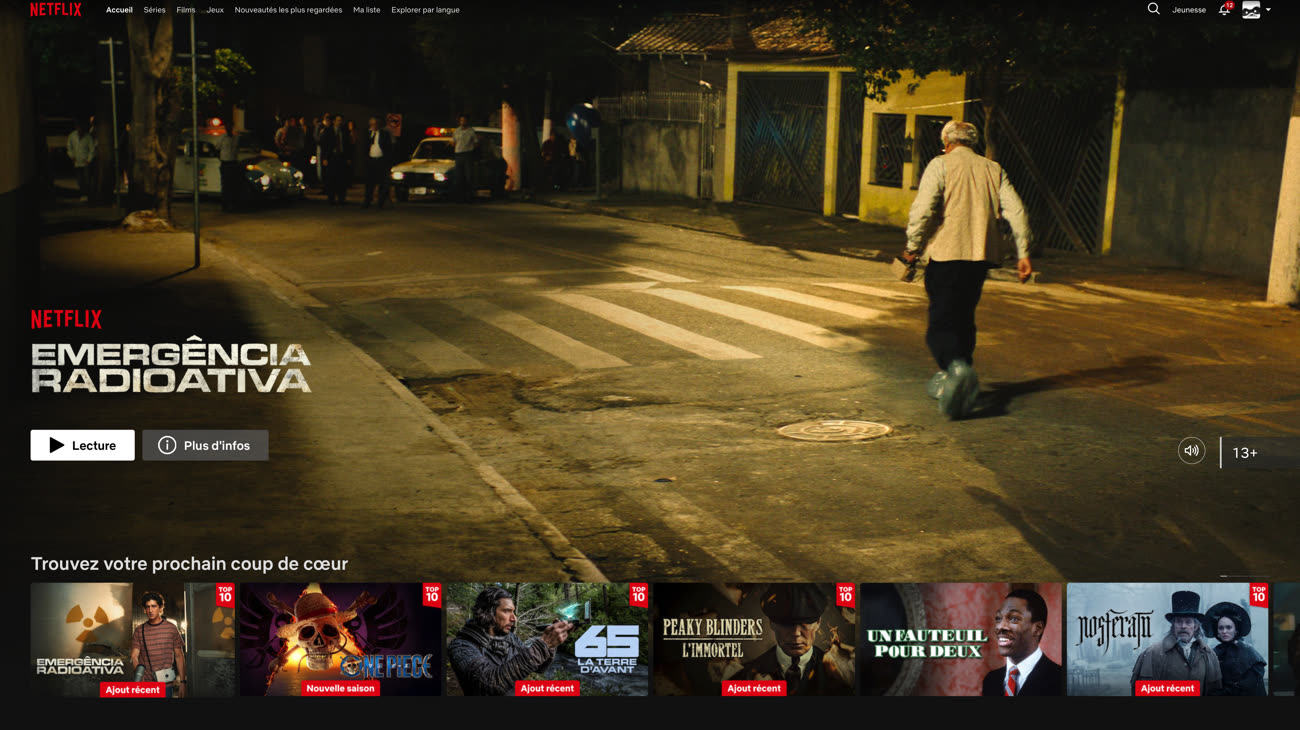Go to the Séries section

[154, 10]
